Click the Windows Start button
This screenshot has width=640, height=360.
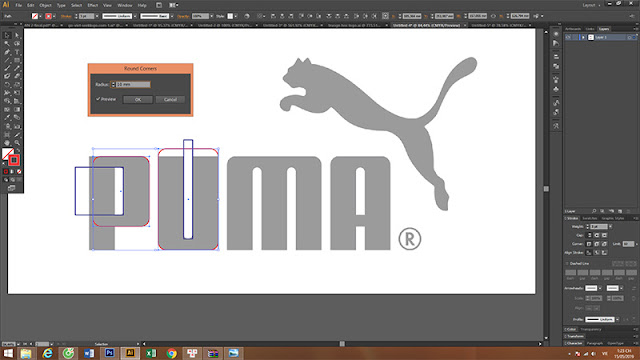coord(8,353)
